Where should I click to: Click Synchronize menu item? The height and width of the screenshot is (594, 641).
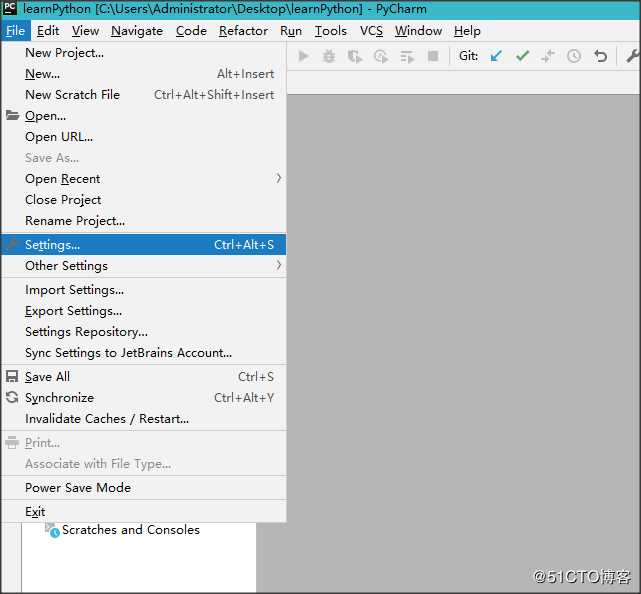(x=144, y=398)
